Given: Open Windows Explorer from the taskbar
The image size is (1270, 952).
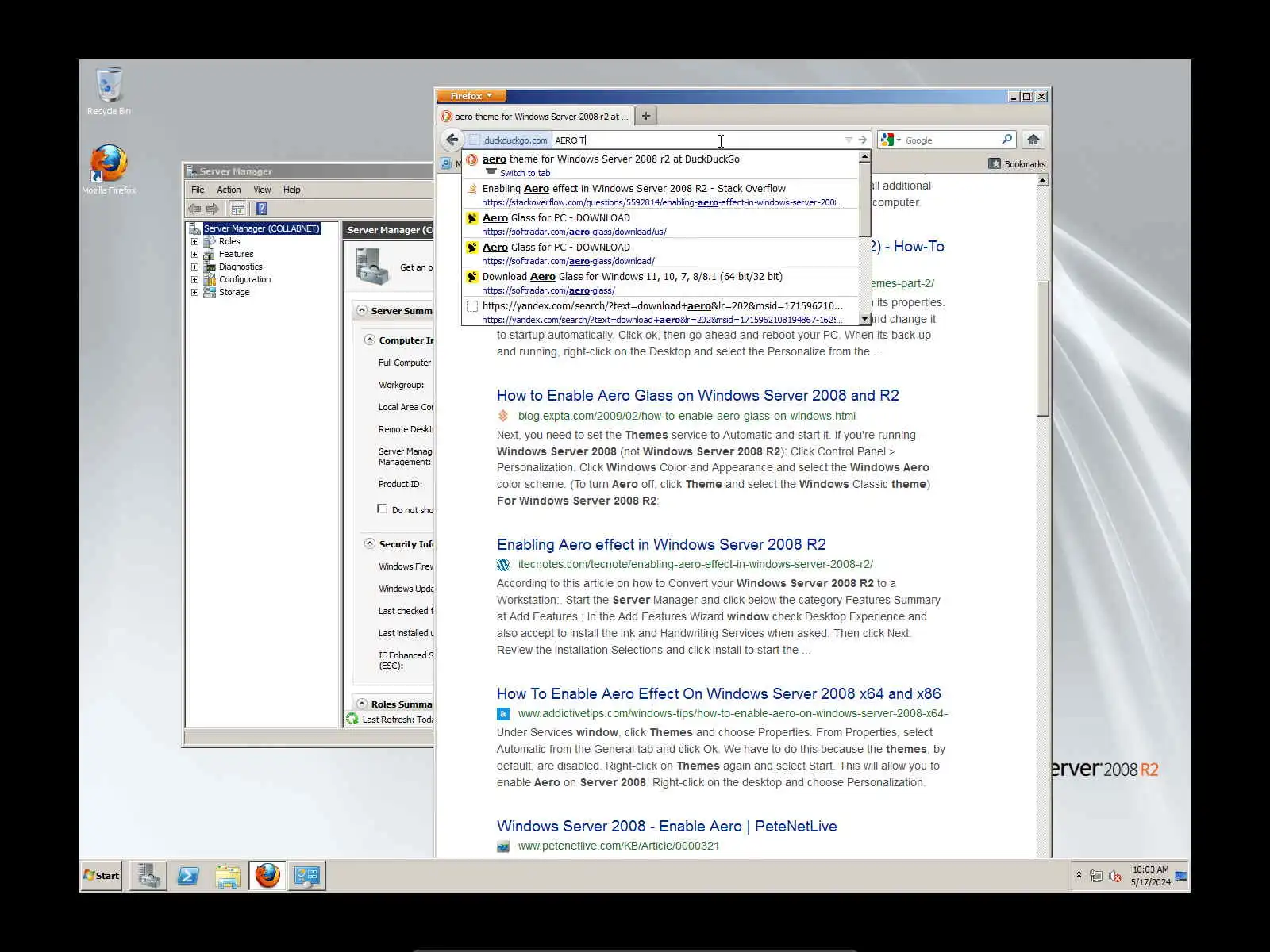Looking at the screenshot, I should [x=228, y=876].
